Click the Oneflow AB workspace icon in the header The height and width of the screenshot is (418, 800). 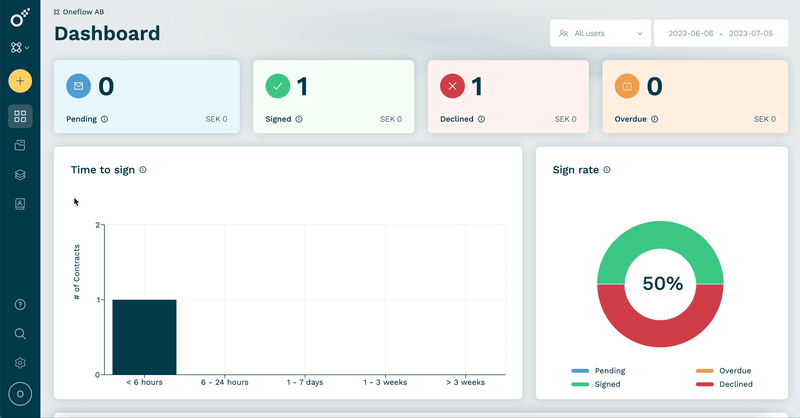click(57, 12)
